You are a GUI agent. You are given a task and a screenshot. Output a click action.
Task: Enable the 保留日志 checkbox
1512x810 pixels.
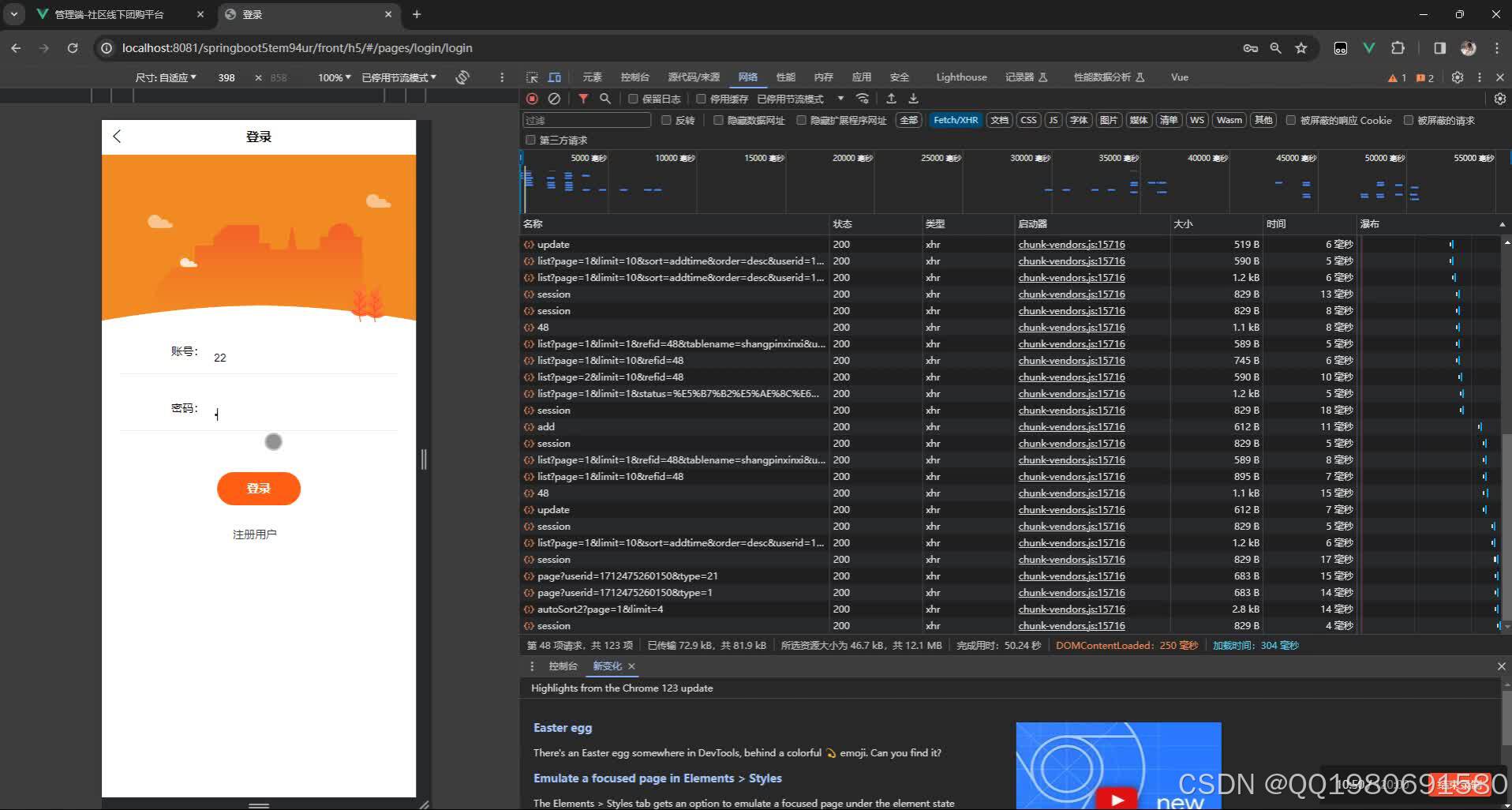(633, 99)
